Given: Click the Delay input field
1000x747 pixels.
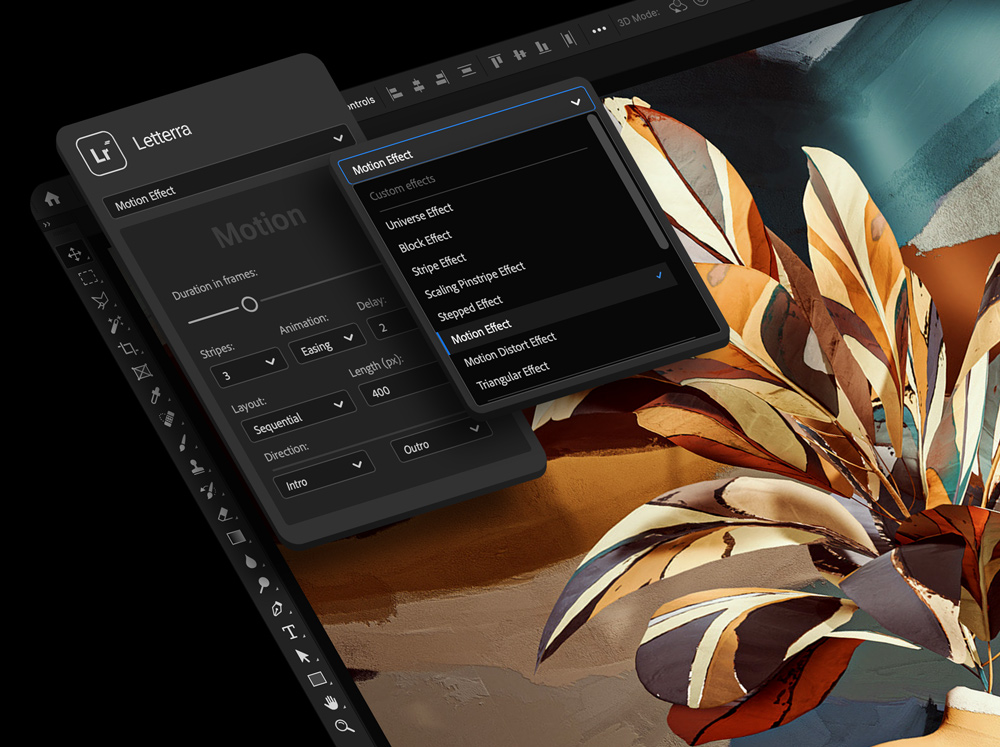Looking at the screenshot, I should (394, 324).
